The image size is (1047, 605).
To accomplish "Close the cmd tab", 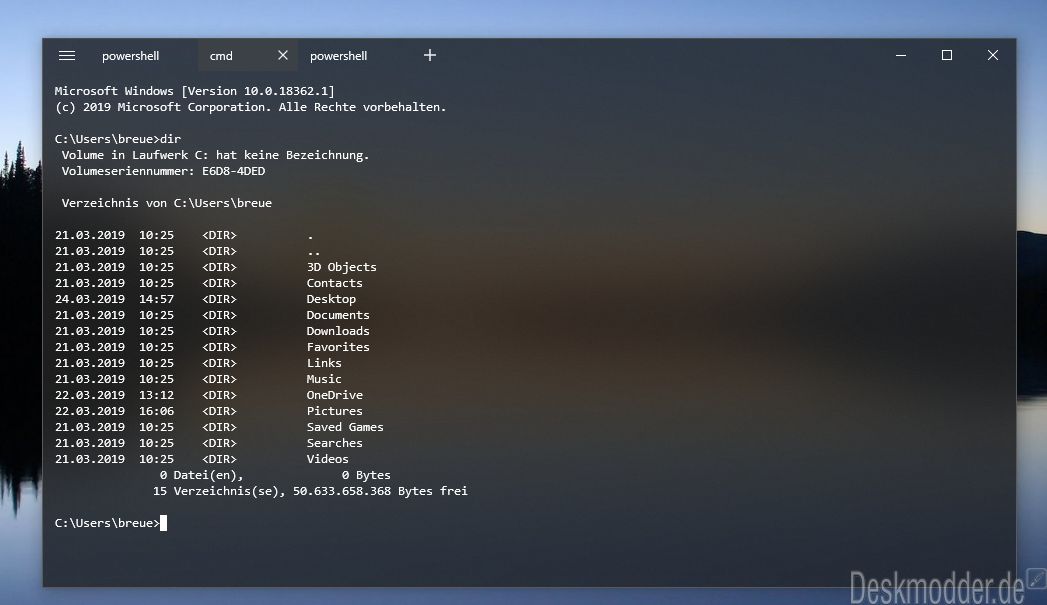I will point(283,55).
